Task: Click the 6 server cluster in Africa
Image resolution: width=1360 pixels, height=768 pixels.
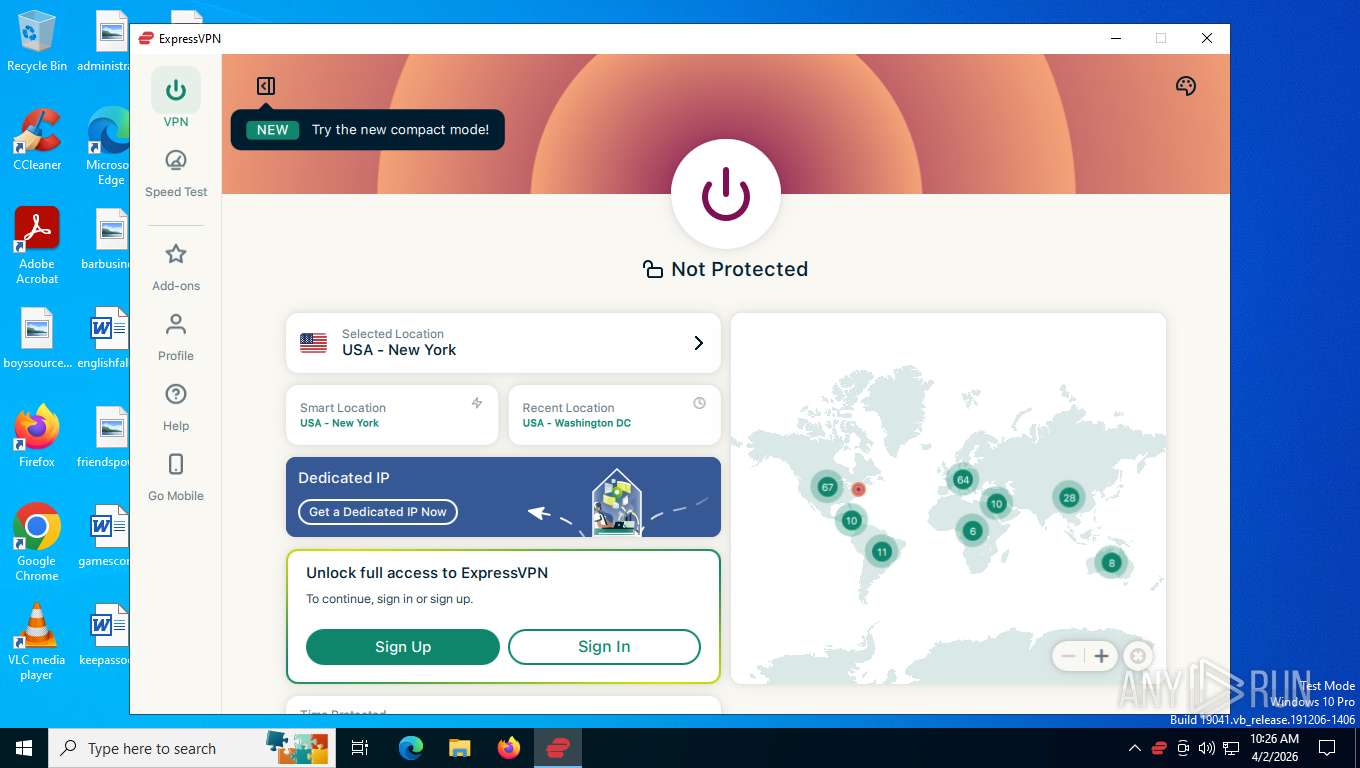Action: click(972, 531)
